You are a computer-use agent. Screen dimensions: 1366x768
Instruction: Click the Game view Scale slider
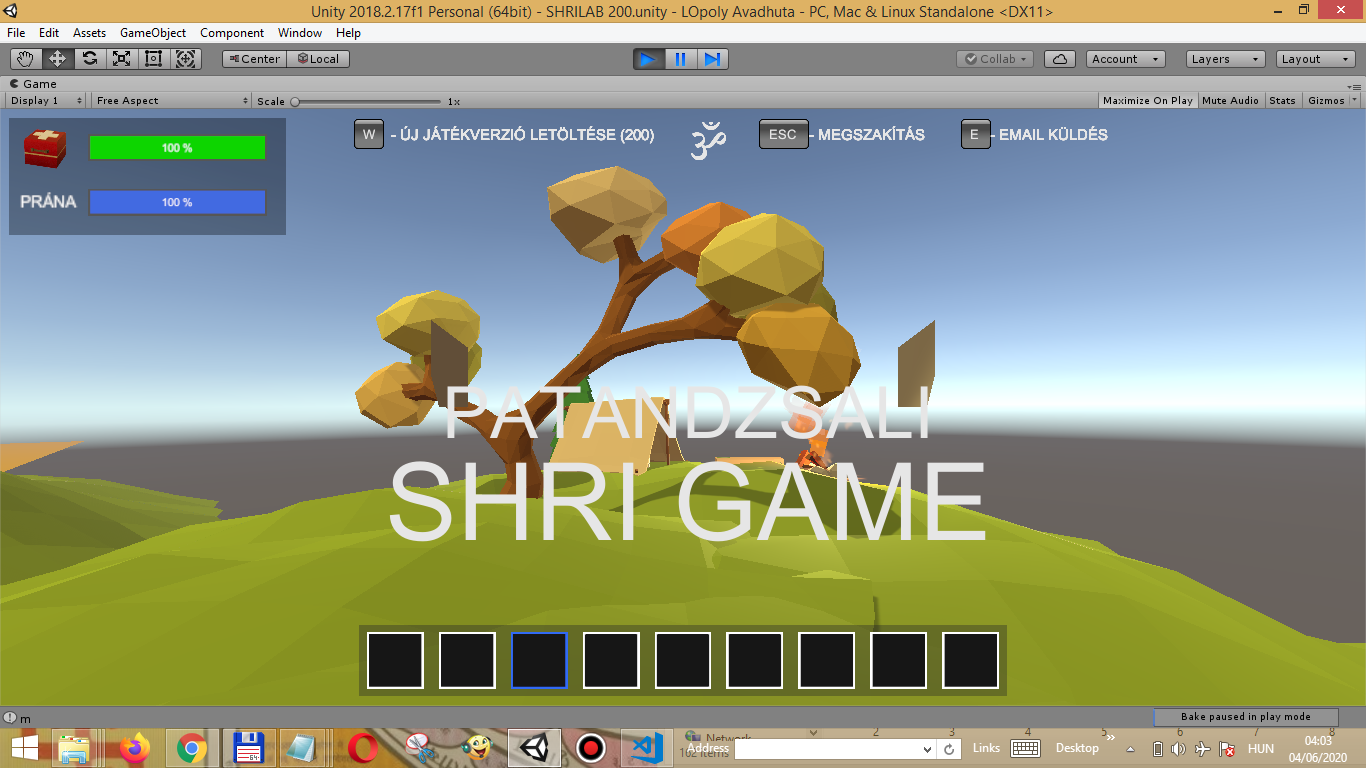(367, 101)
